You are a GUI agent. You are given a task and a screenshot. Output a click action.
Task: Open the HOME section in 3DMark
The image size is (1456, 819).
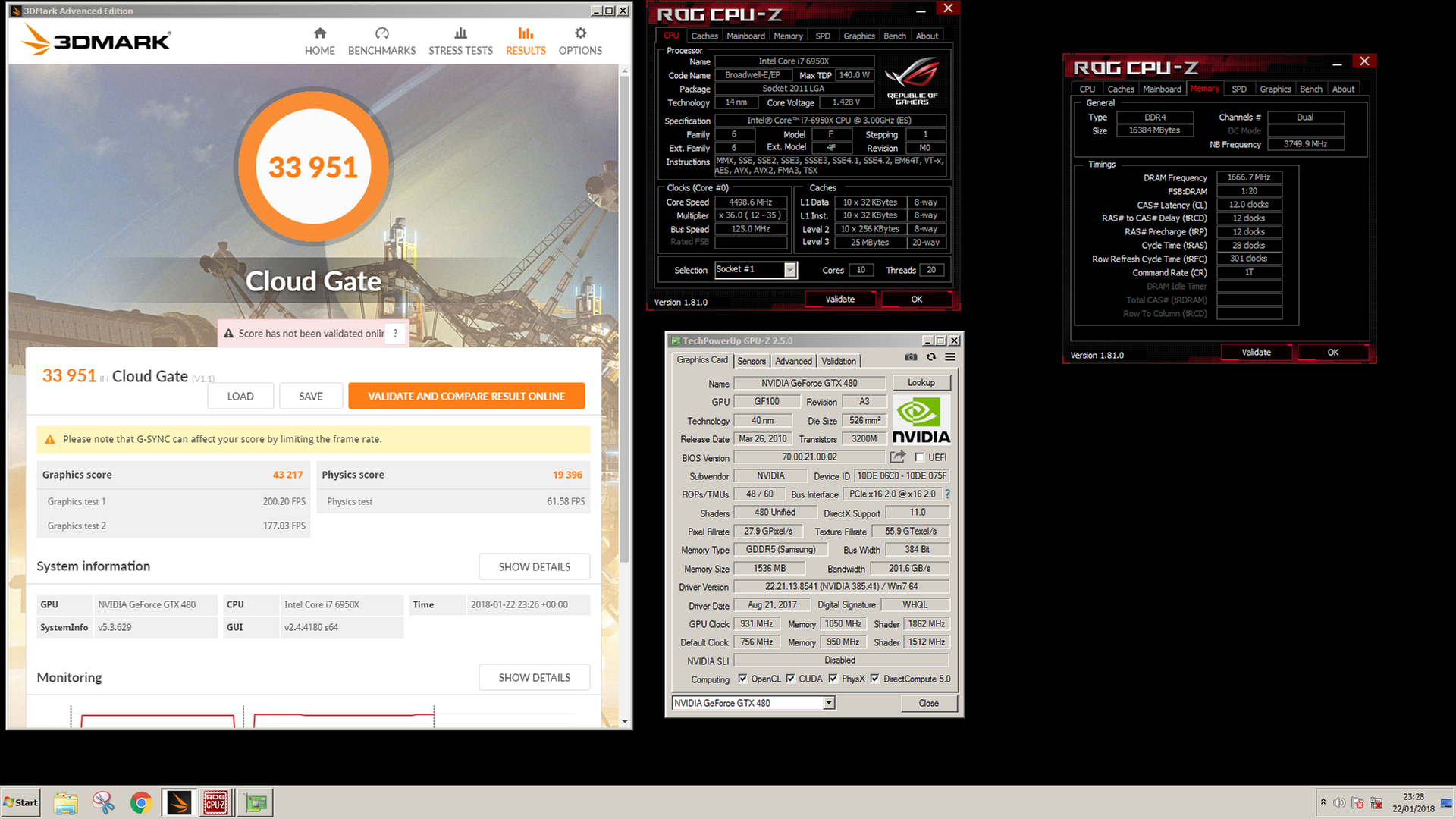[319, 42]
